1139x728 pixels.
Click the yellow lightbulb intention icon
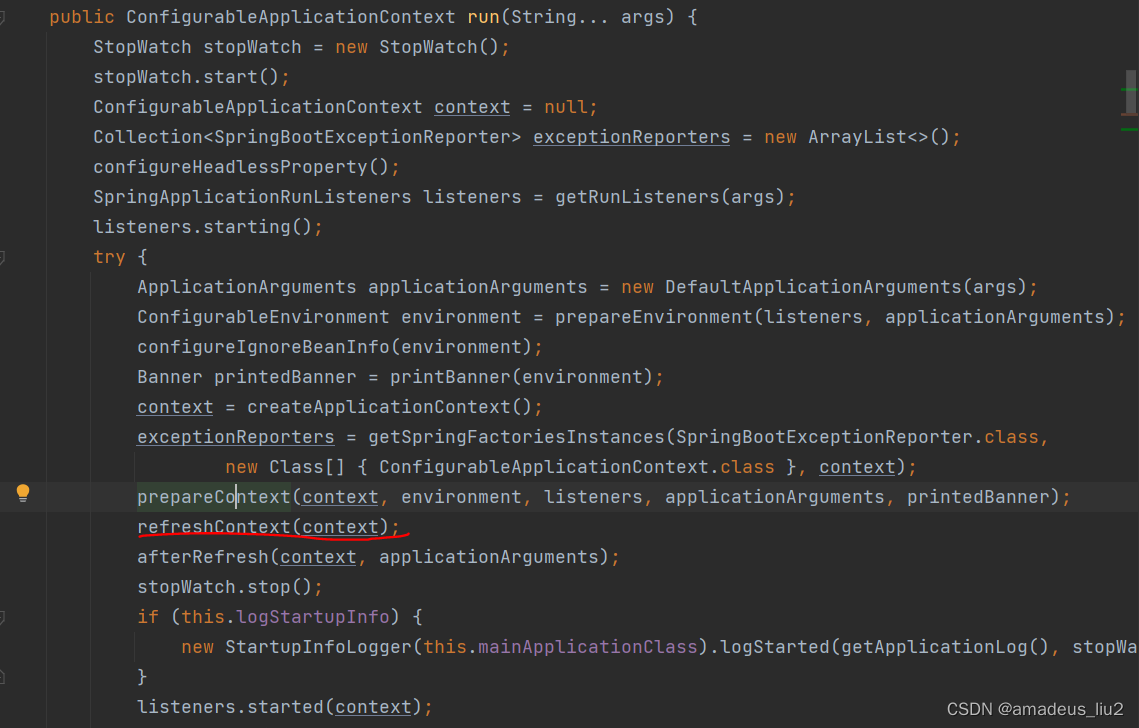(x=22, y=493)
